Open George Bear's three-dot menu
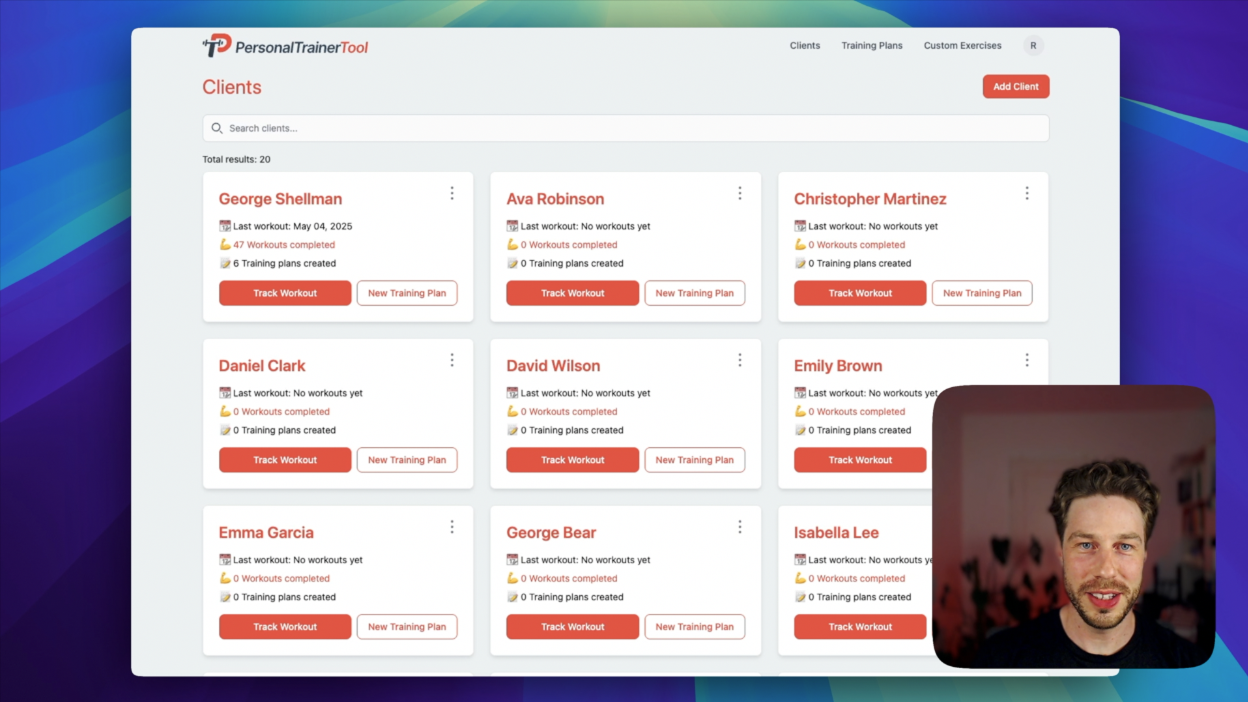 (740, 527)
